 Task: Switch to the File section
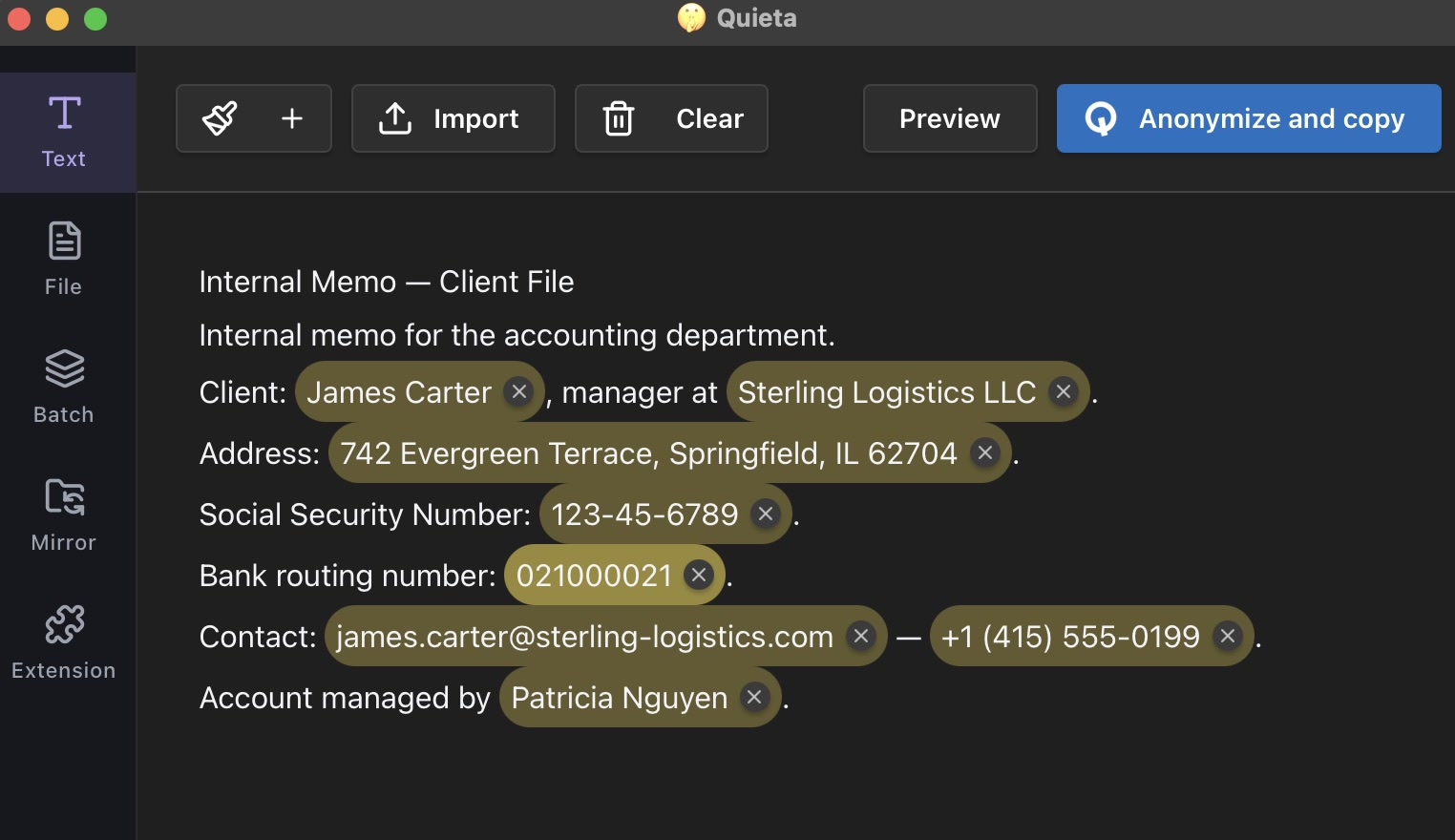[64, 260]
